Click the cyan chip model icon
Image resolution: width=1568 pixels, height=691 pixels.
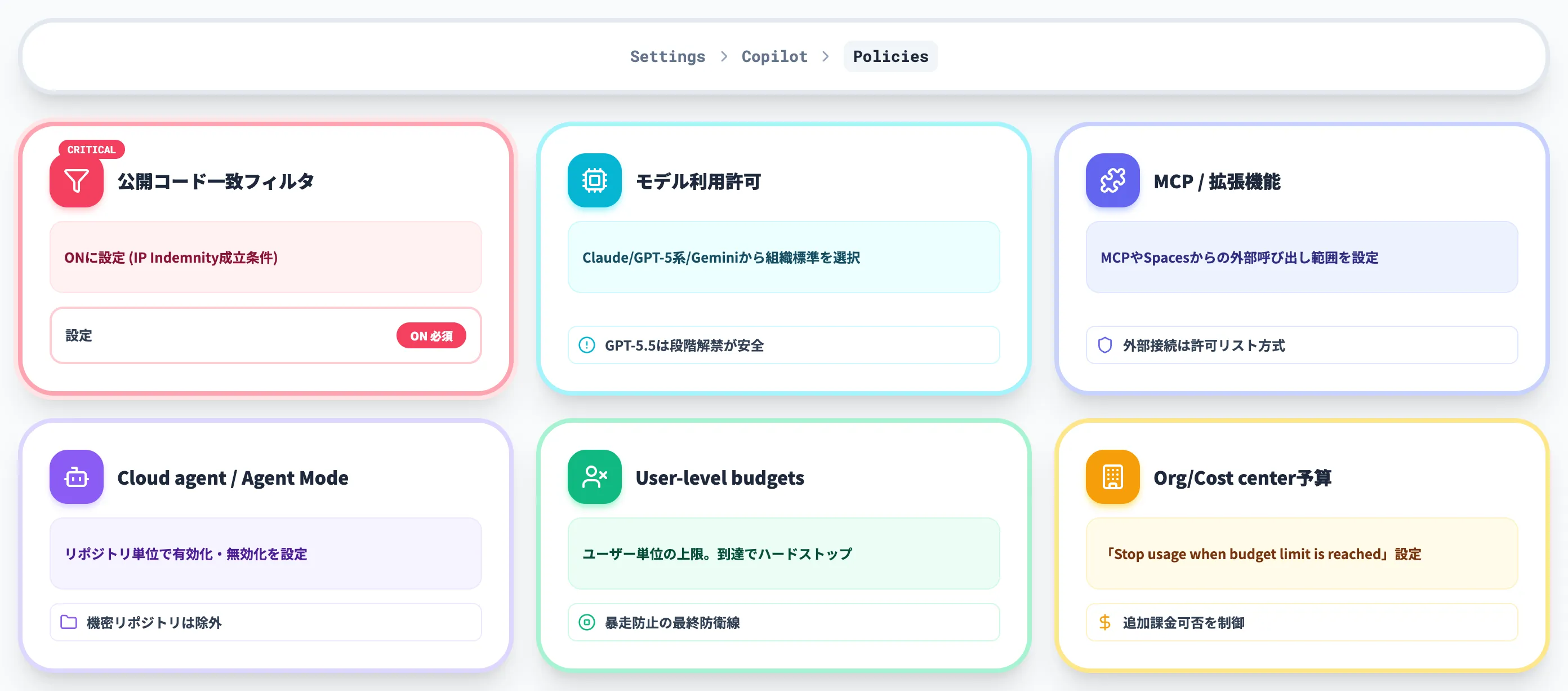pyautogui.click(x=594, y=181)
